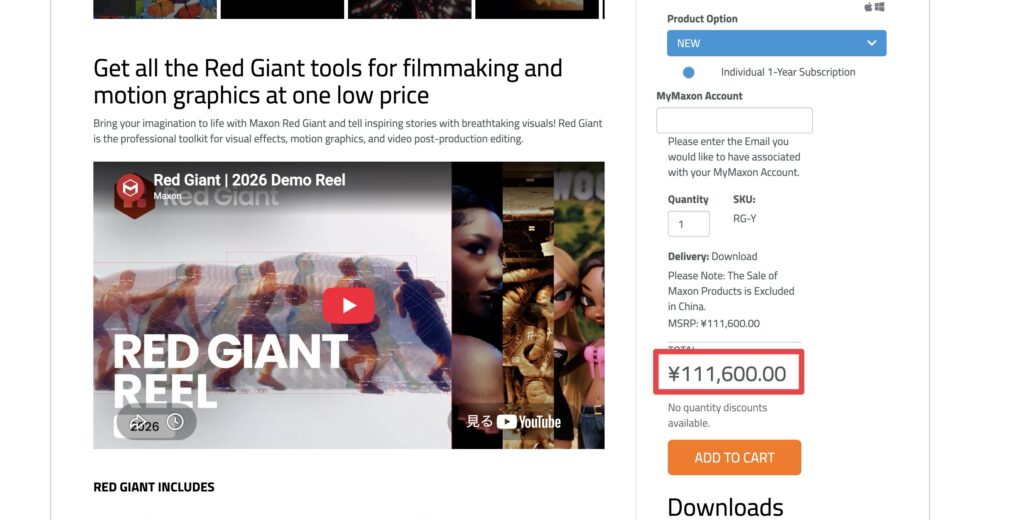Play the Red Giant 2026 Demo Reel video
This screenshot has width=1024, height=520.
click(349, 306)
